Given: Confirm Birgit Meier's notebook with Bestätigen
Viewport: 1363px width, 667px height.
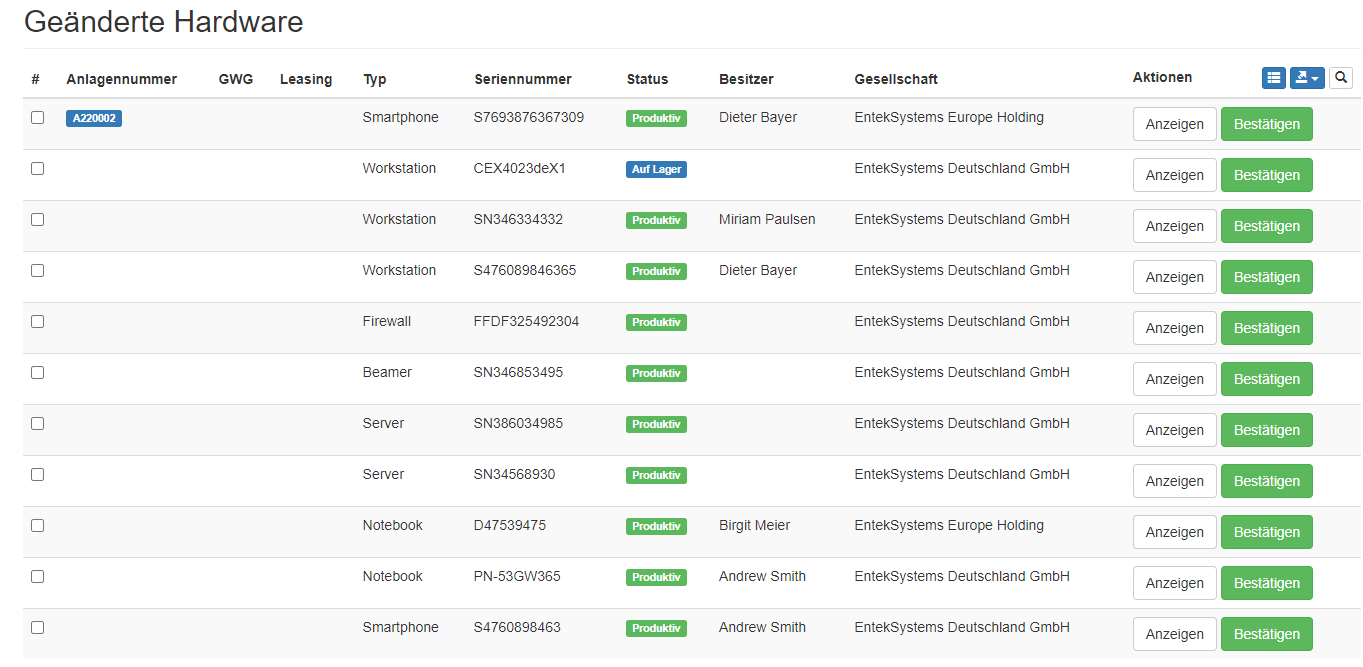Looking at the screenshot, I should point(1266,531).
